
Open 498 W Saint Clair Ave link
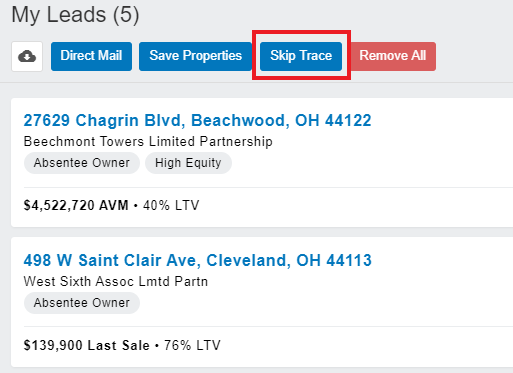click(x=197, y=260)
